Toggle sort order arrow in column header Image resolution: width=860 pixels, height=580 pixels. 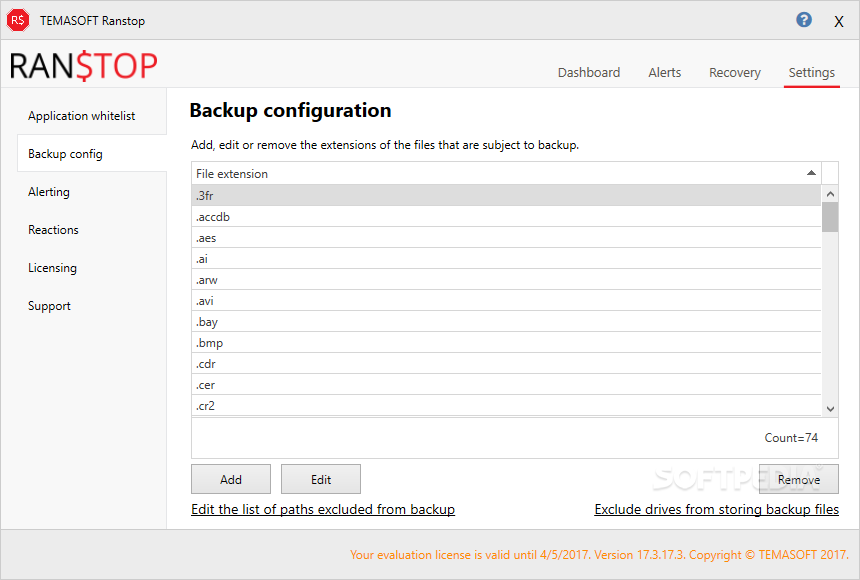coord(811,173)
